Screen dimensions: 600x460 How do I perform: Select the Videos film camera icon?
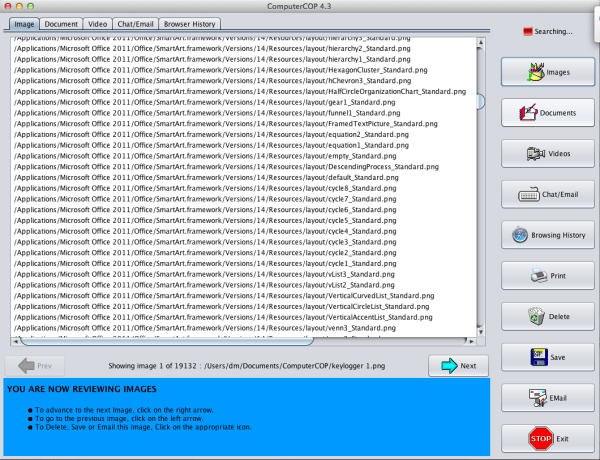[536, 153]
